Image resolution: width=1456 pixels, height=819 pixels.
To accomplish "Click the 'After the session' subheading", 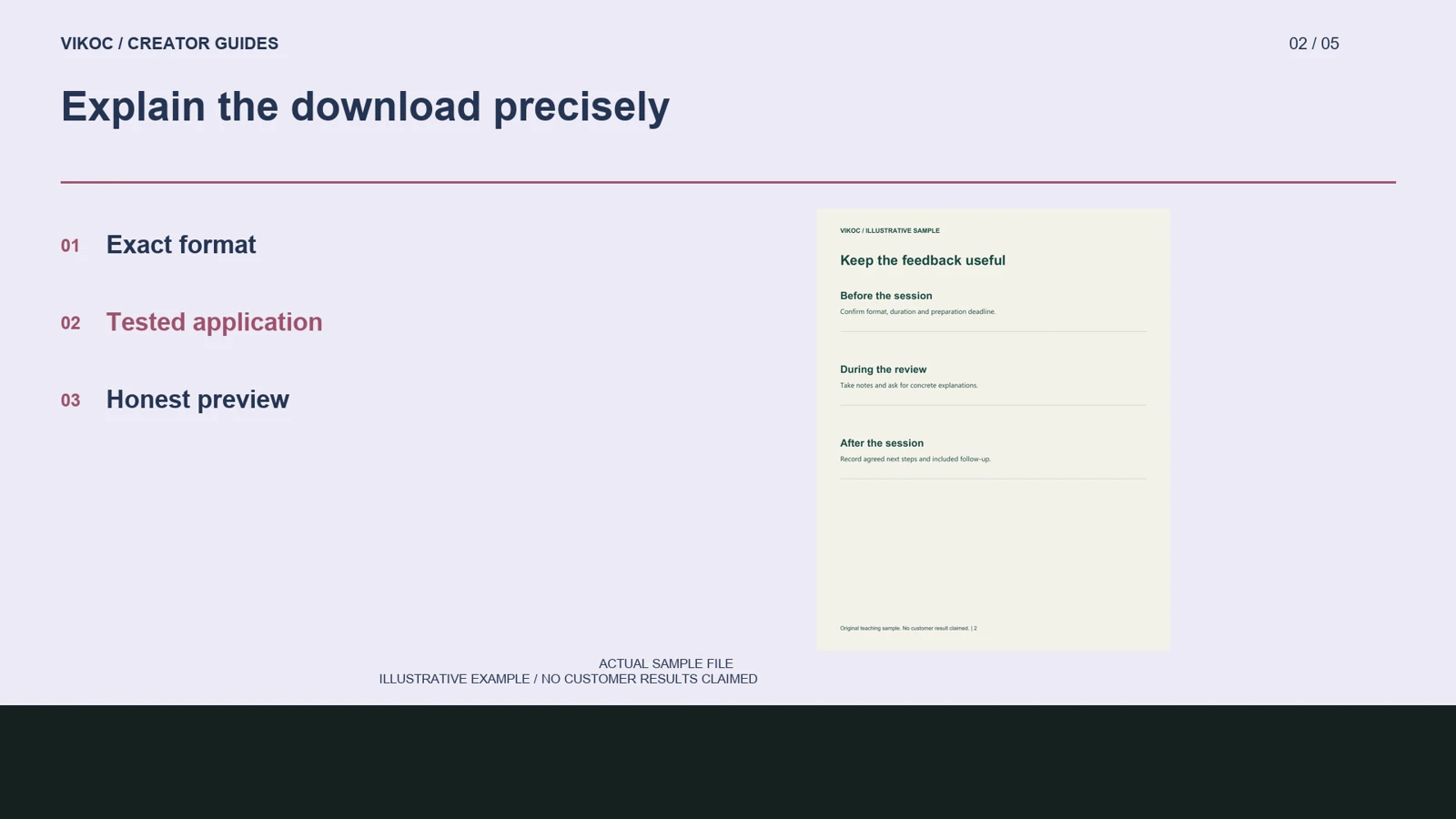I will point(881,443).
